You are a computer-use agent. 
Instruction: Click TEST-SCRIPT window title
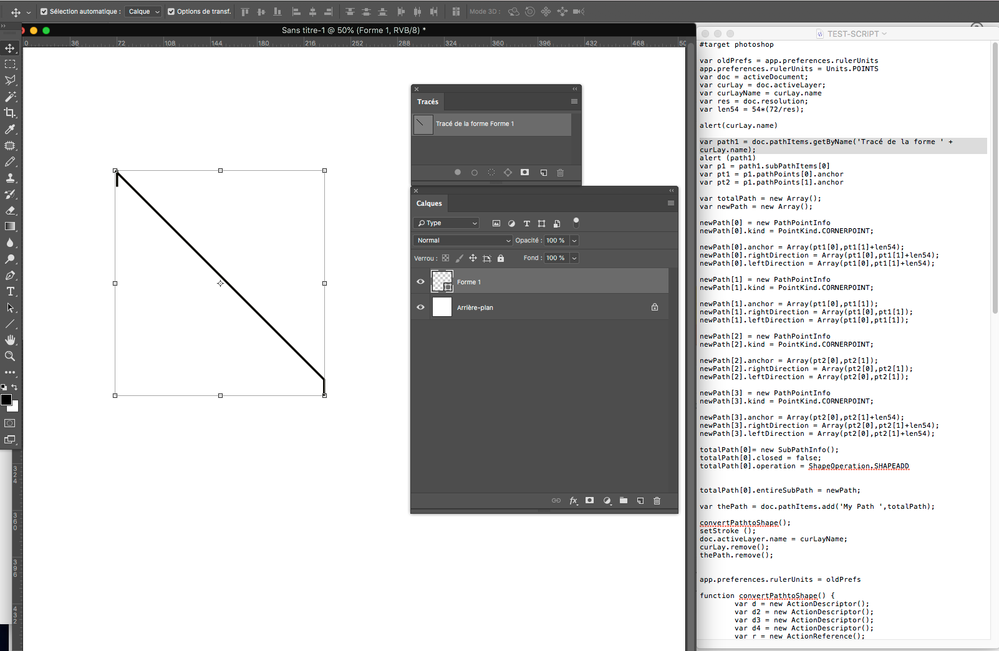852,34
